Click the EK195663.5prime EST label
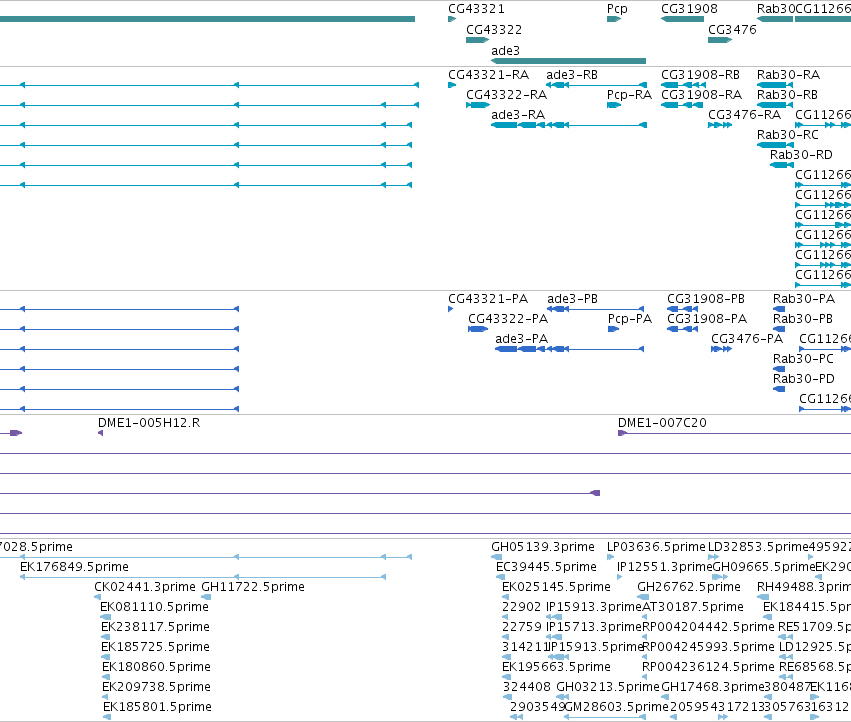Image resolution: width=851 pixels, height=722 pixels. 556,667
